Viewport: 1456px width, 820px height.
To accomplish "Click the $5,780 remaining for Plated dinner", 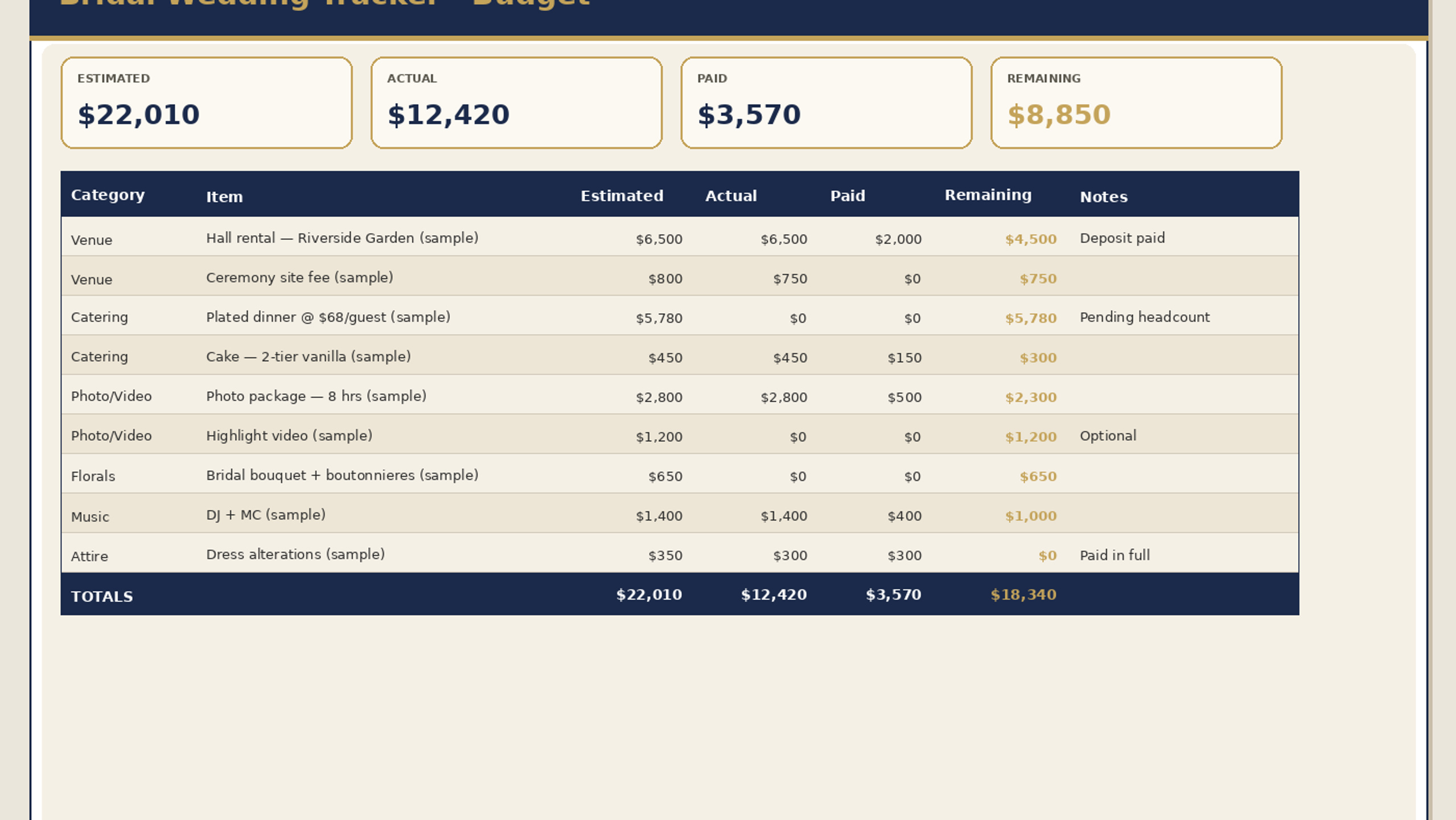I will pos(1031,318).
